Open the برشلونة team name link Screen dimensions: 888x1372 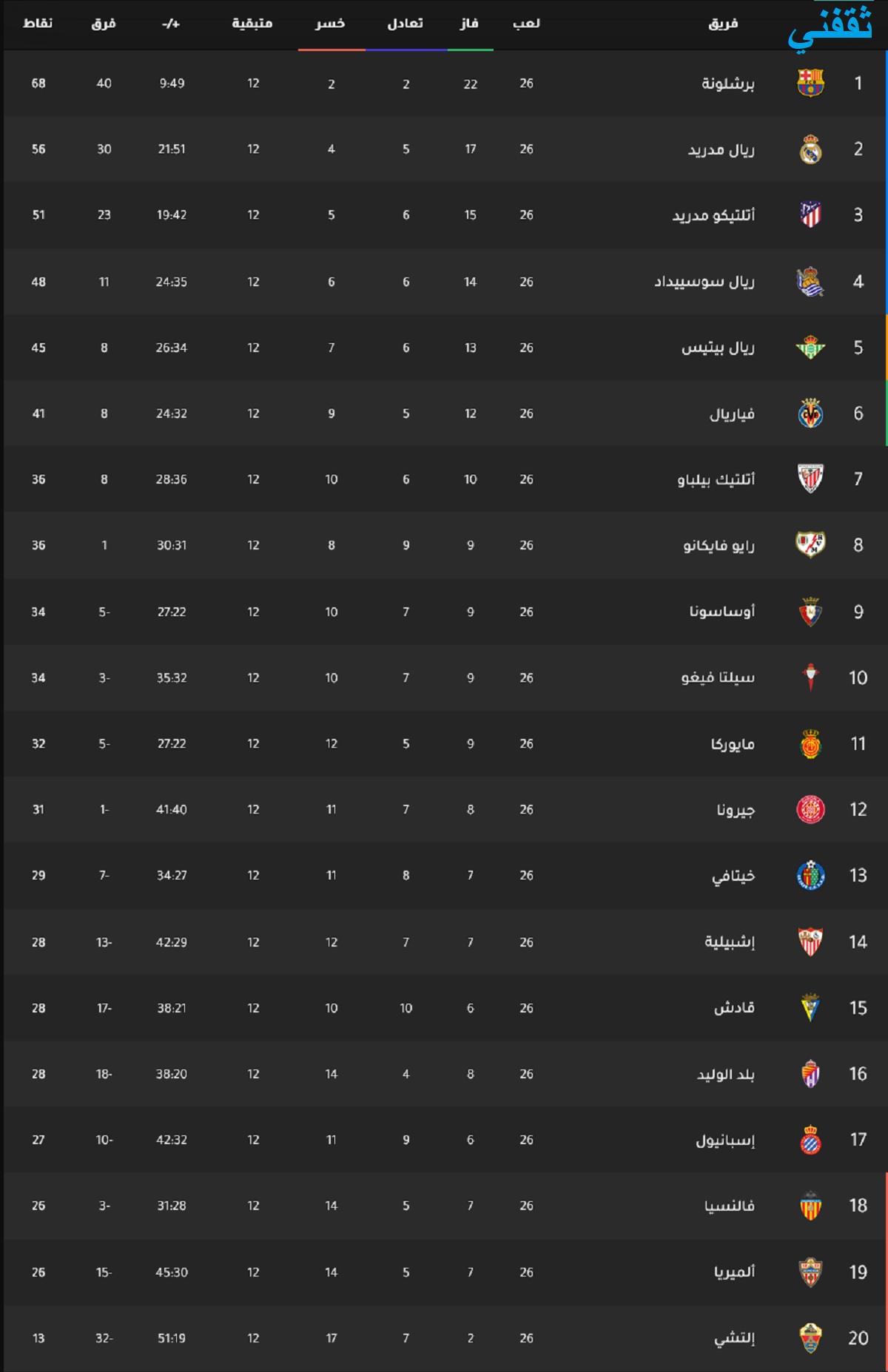pyautogui.click(x=728, y=84)
